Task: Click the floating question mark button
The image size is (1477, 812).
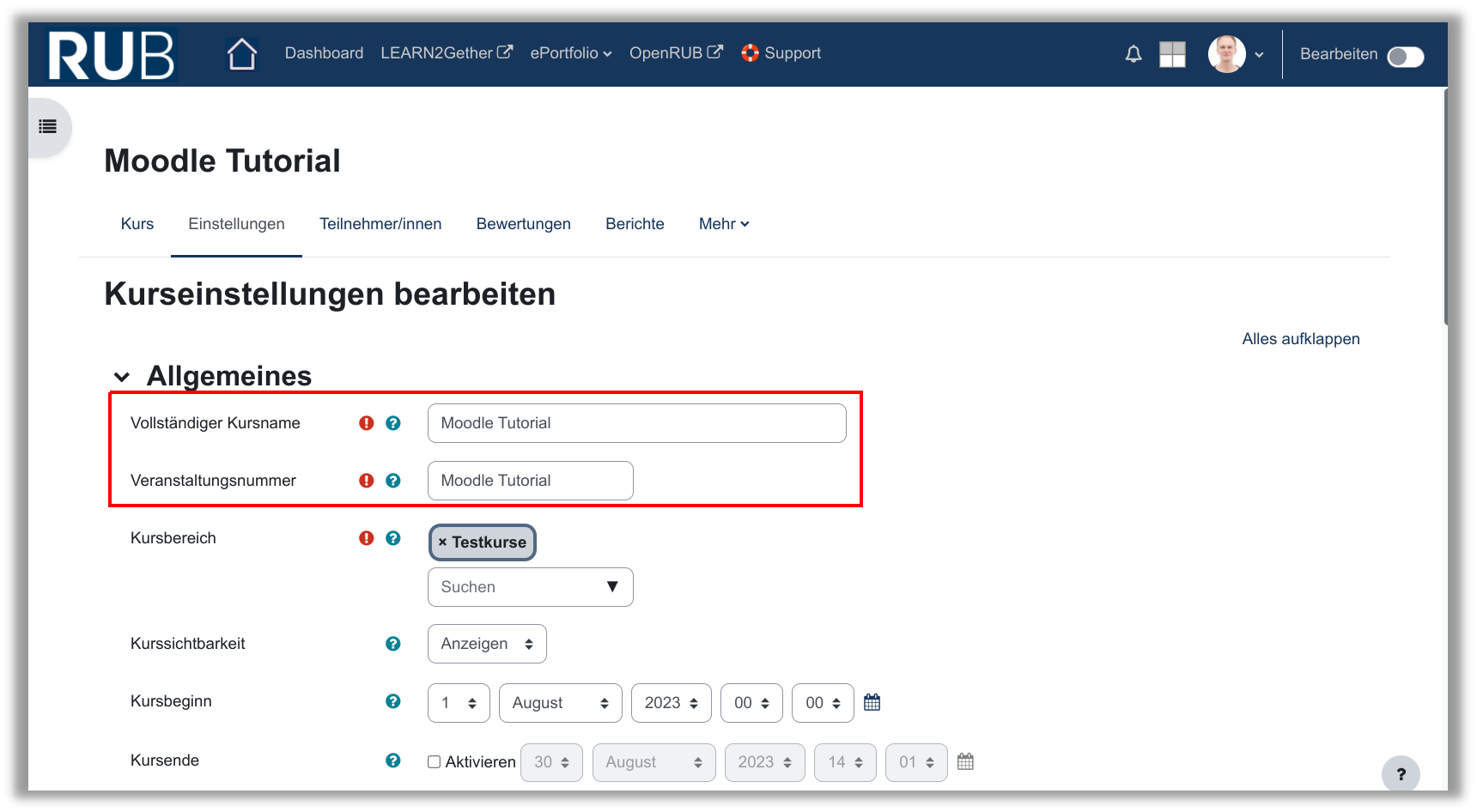Action: [1401, 773]
